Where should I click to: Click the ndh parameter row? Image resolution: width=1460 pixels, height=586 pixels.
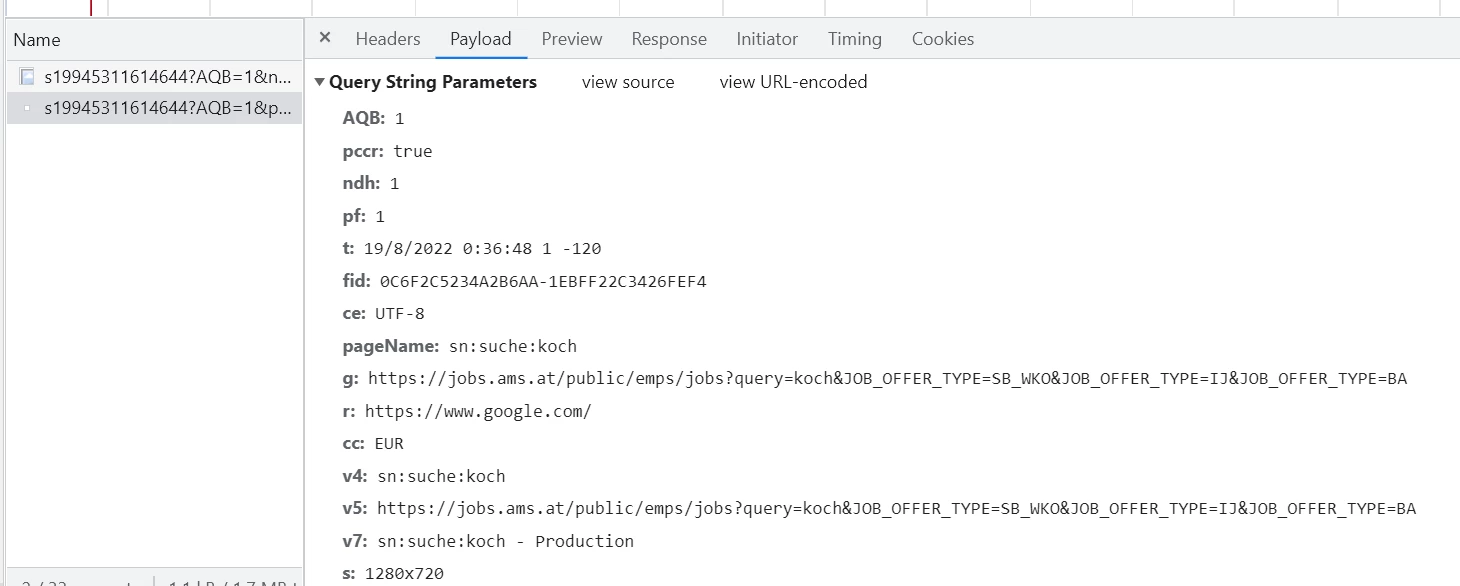coord(371,184)
